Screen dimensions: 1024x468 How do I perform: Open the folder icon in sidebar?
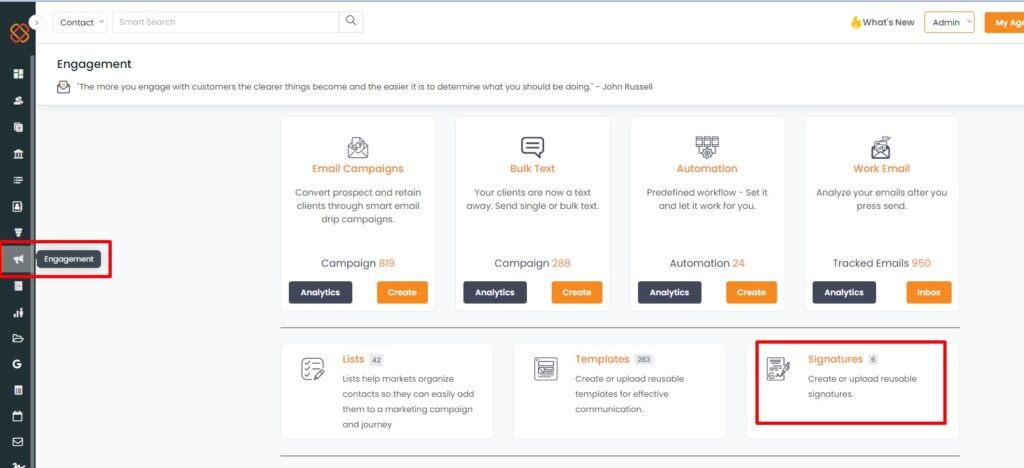tap(18, 338)
